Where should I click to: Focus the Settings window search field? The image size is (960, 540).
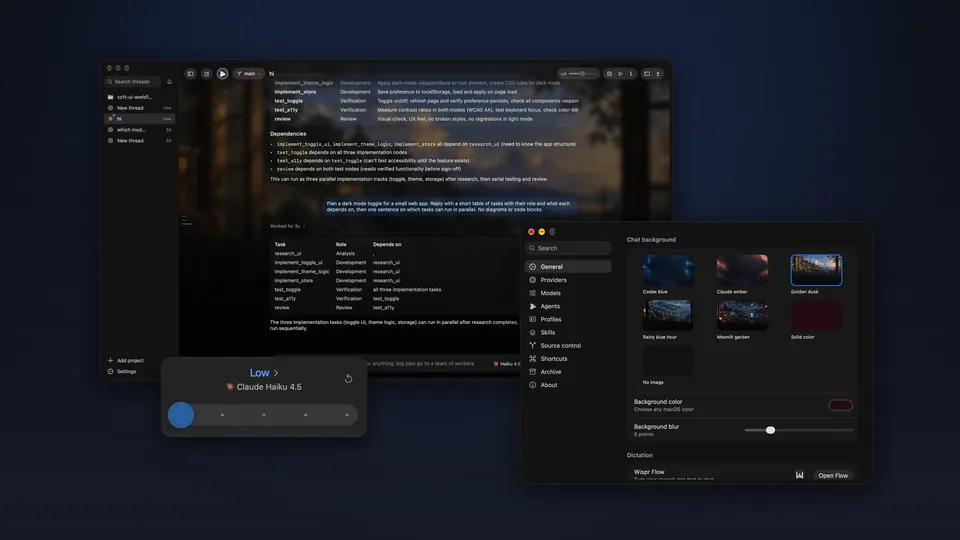tap(568, 248)
